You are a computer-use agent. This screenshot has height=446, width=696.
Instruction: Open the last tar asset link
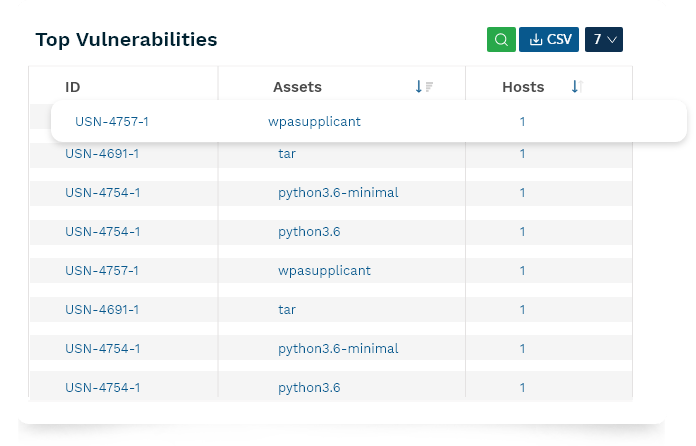(x=287, y=310)
